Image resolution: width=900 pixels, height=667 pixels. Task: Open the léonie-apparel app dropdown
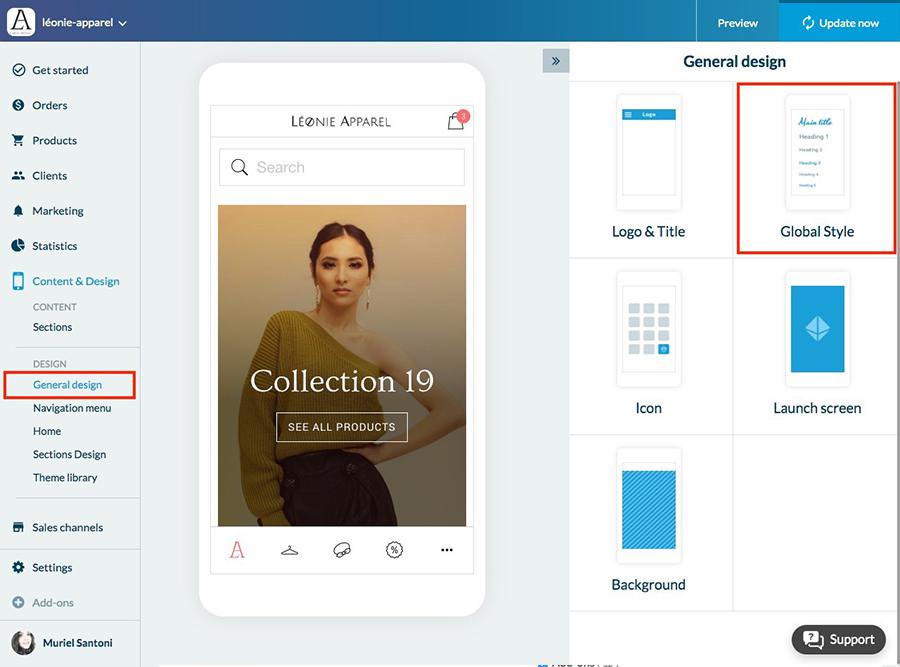pos(84,22)
